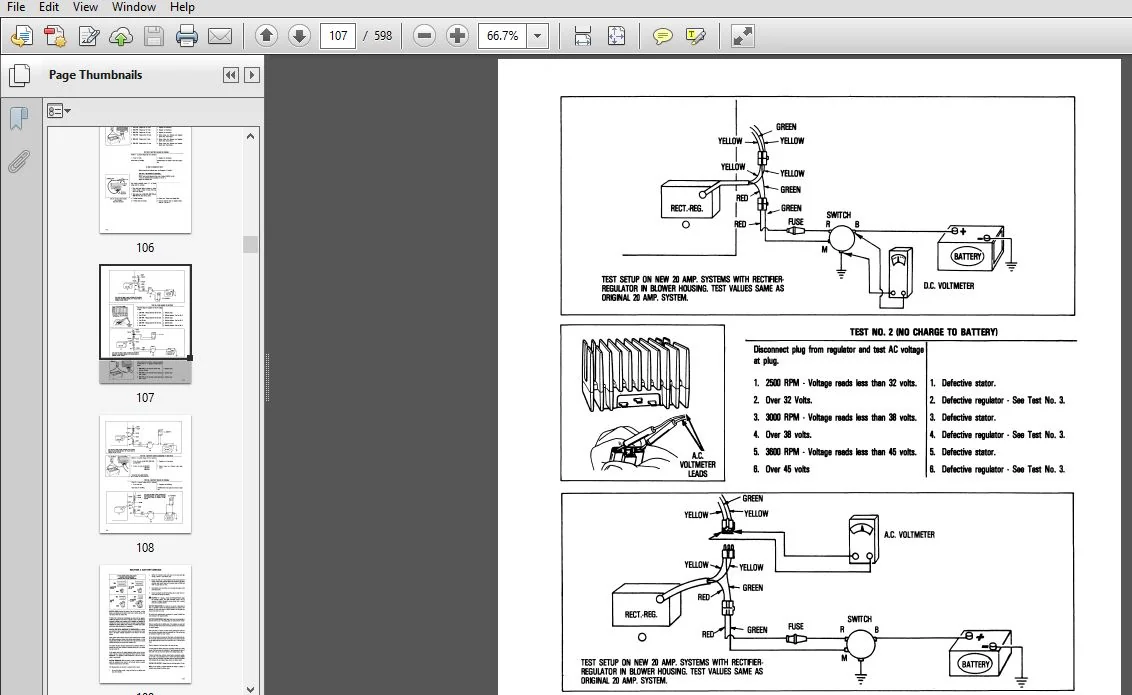This screenshot has width=1132, height=695.
Task: Click the thumbnails scrollbar thumb
Action: pyautogui.click(x=251, y=244)
